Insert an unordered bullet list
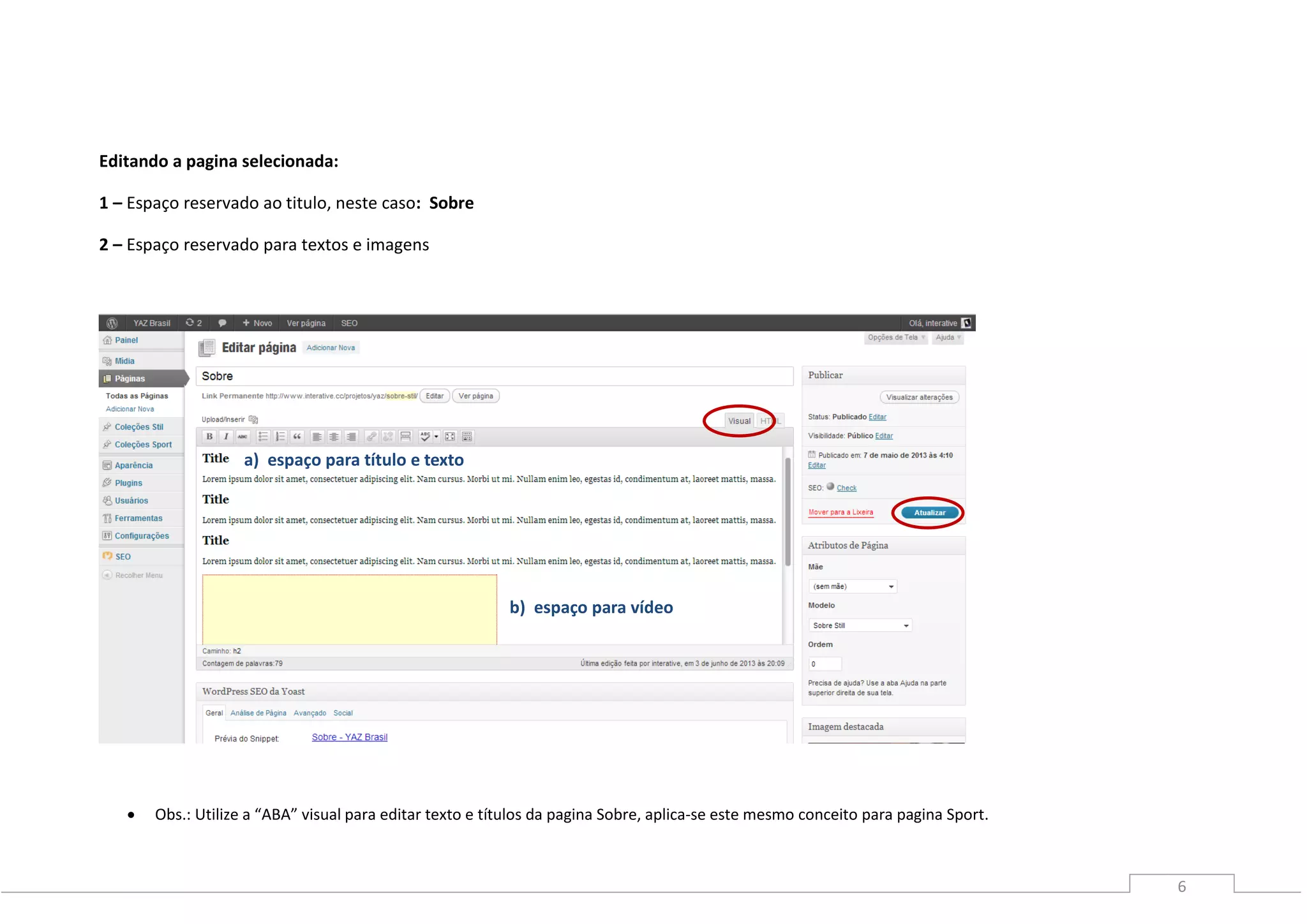This screenshot has width=1307, height=924. point(263,436)
